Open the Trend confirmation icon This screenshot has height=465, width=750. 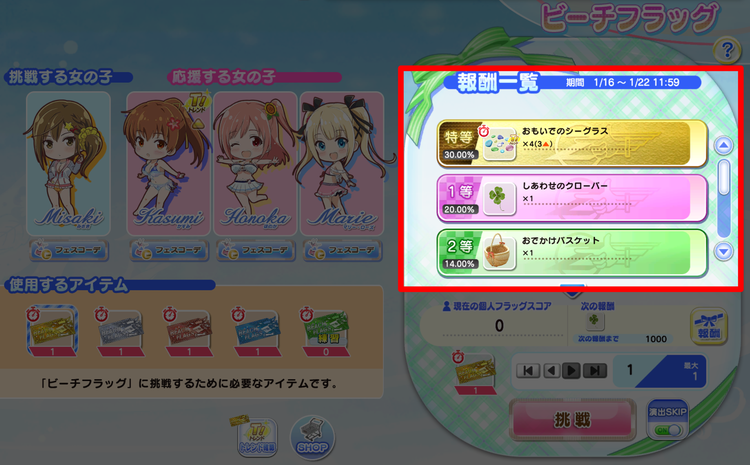(x=257, y=436)
